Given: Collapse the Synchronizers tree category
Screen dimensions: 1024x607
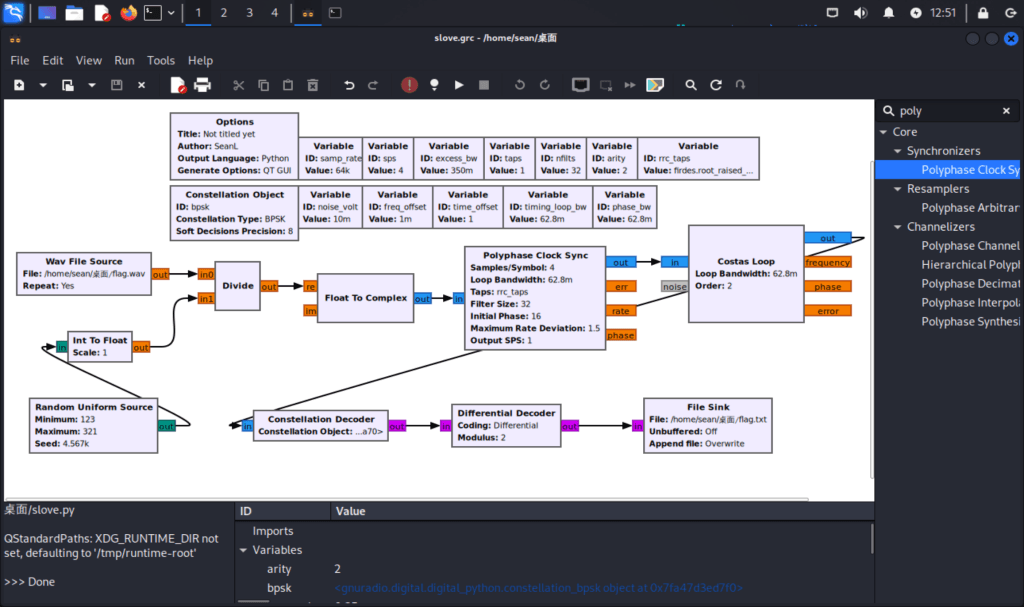Looking at the screenshot, I should [x=897, y=151].
